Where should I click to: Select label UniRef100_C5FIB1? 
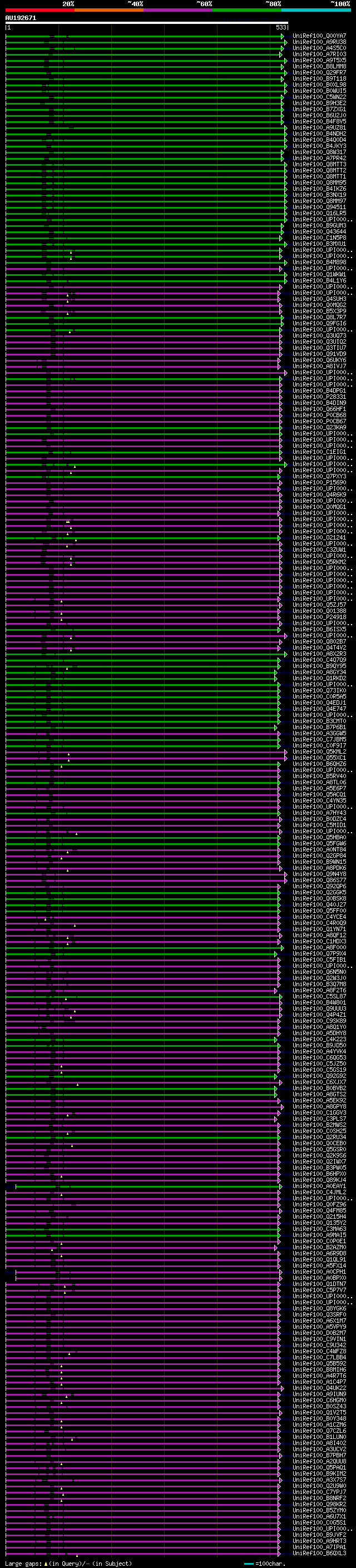point(319,960)
